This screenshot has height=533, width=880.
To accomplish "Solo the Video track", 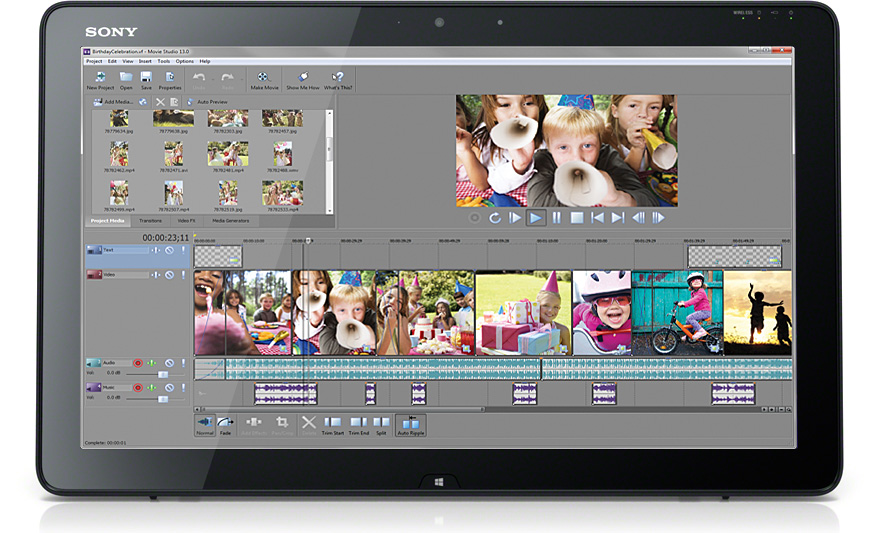I will coord(183,275).
